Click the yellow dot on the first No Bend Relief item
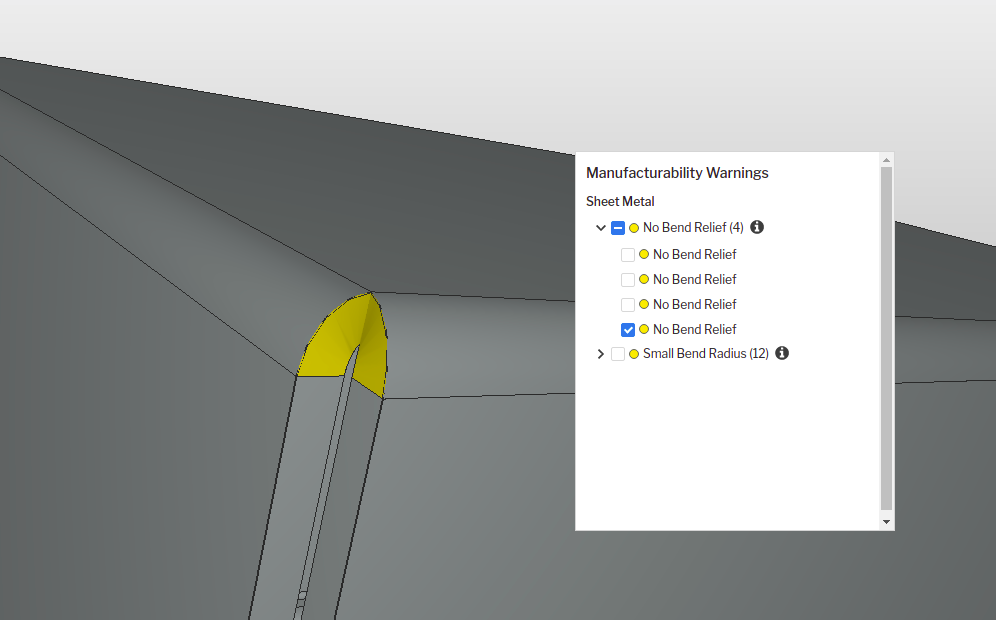This screenshot has height=620, width=996. click(x=643, y=254)
